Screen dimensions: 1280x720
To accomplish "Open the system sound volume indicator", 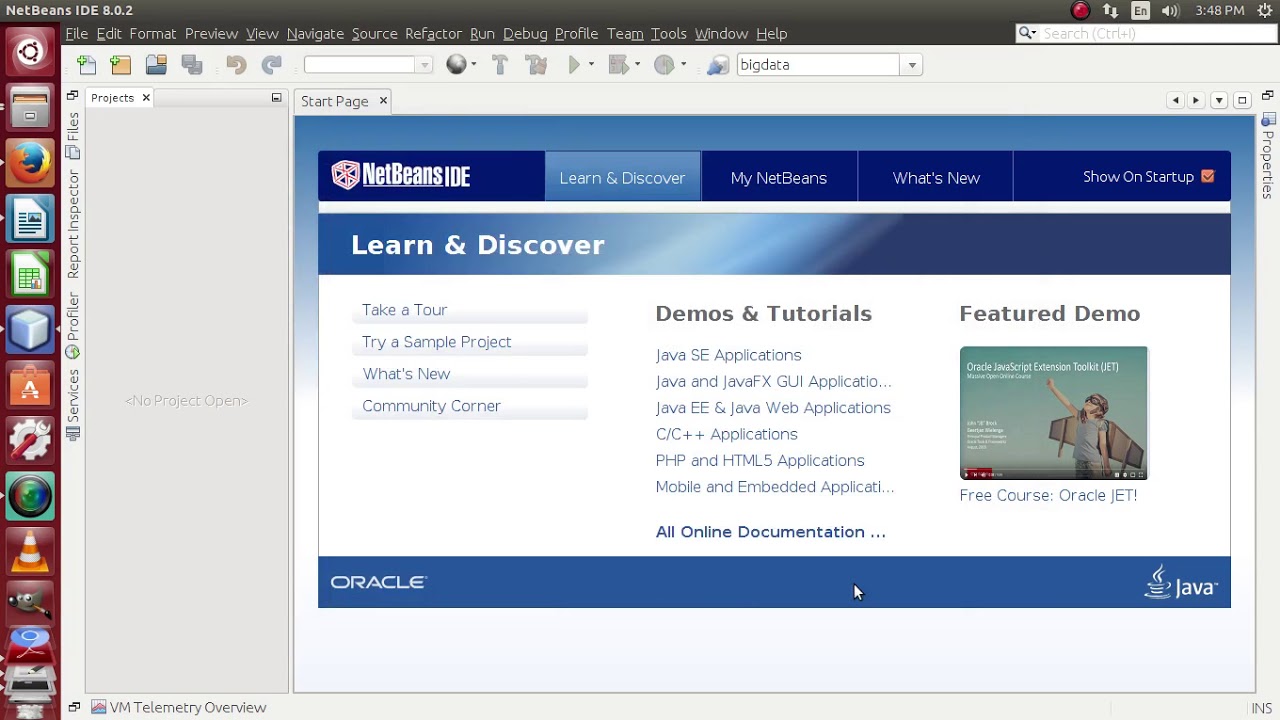I will (x=1171, y=11).
